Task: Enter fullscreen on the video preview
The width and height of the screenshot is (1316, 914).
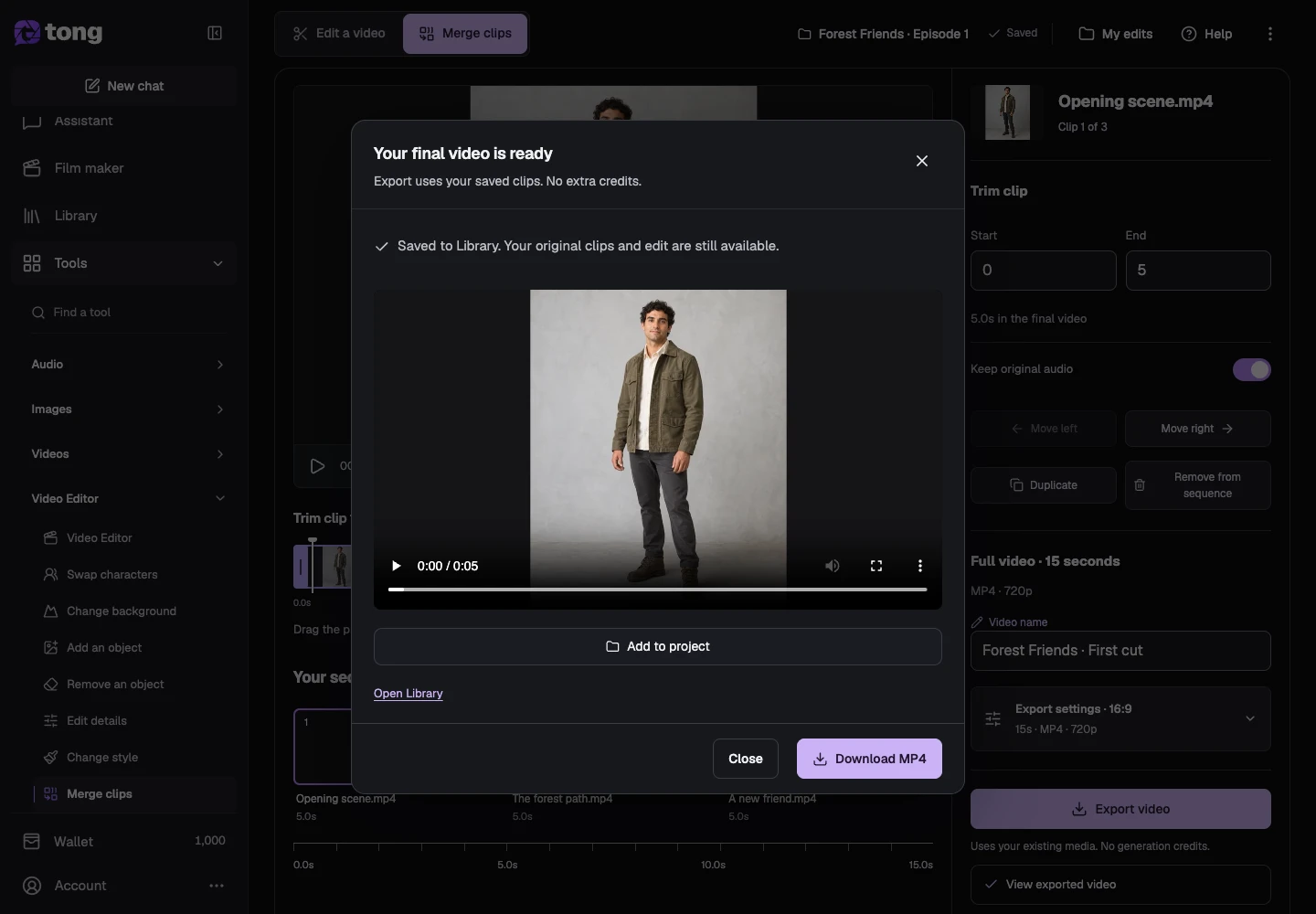Action: 876,566
